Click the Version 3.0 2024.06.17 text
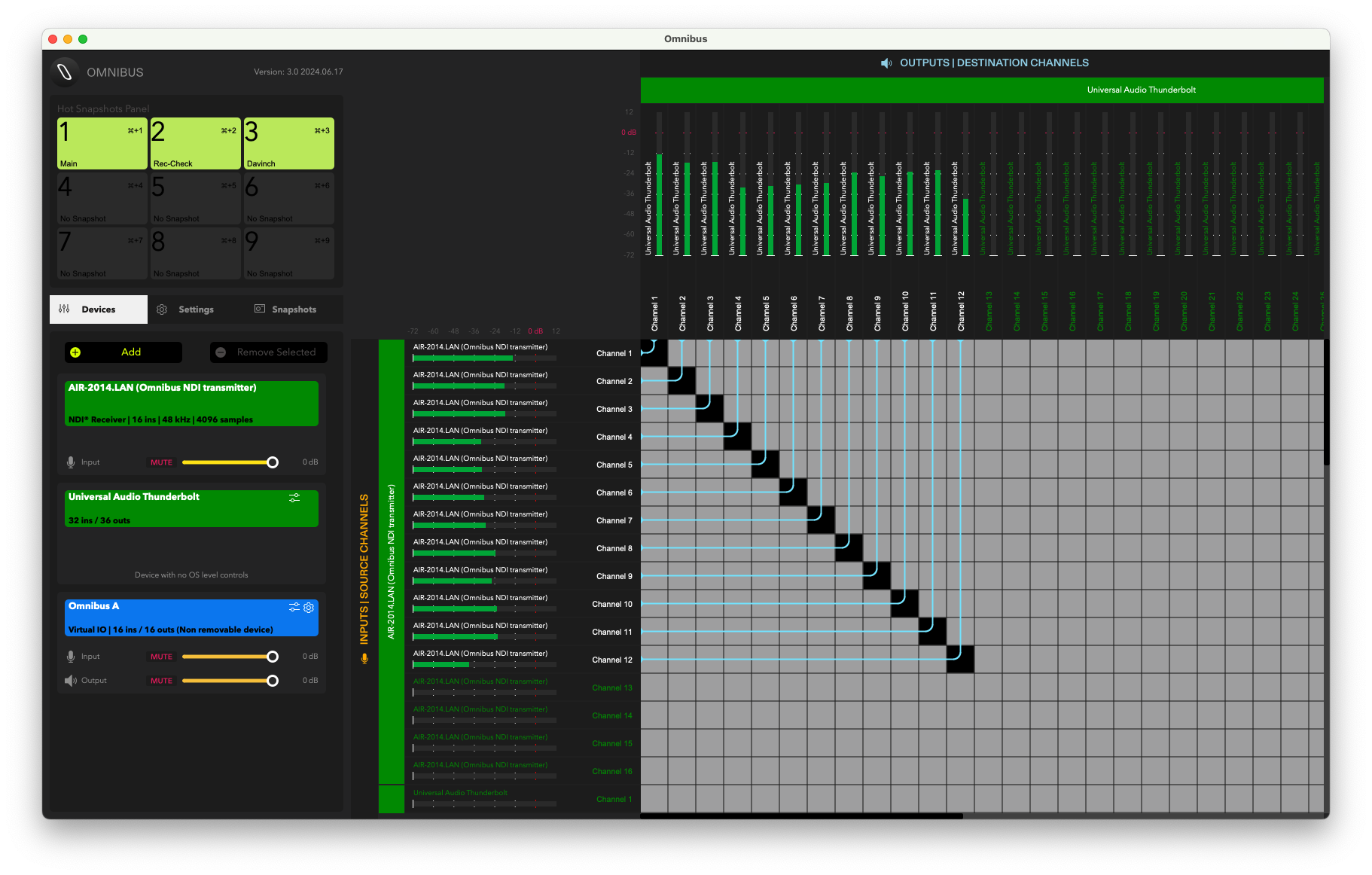The width and height of the screenshot is (1372, 875). (298, 72)
